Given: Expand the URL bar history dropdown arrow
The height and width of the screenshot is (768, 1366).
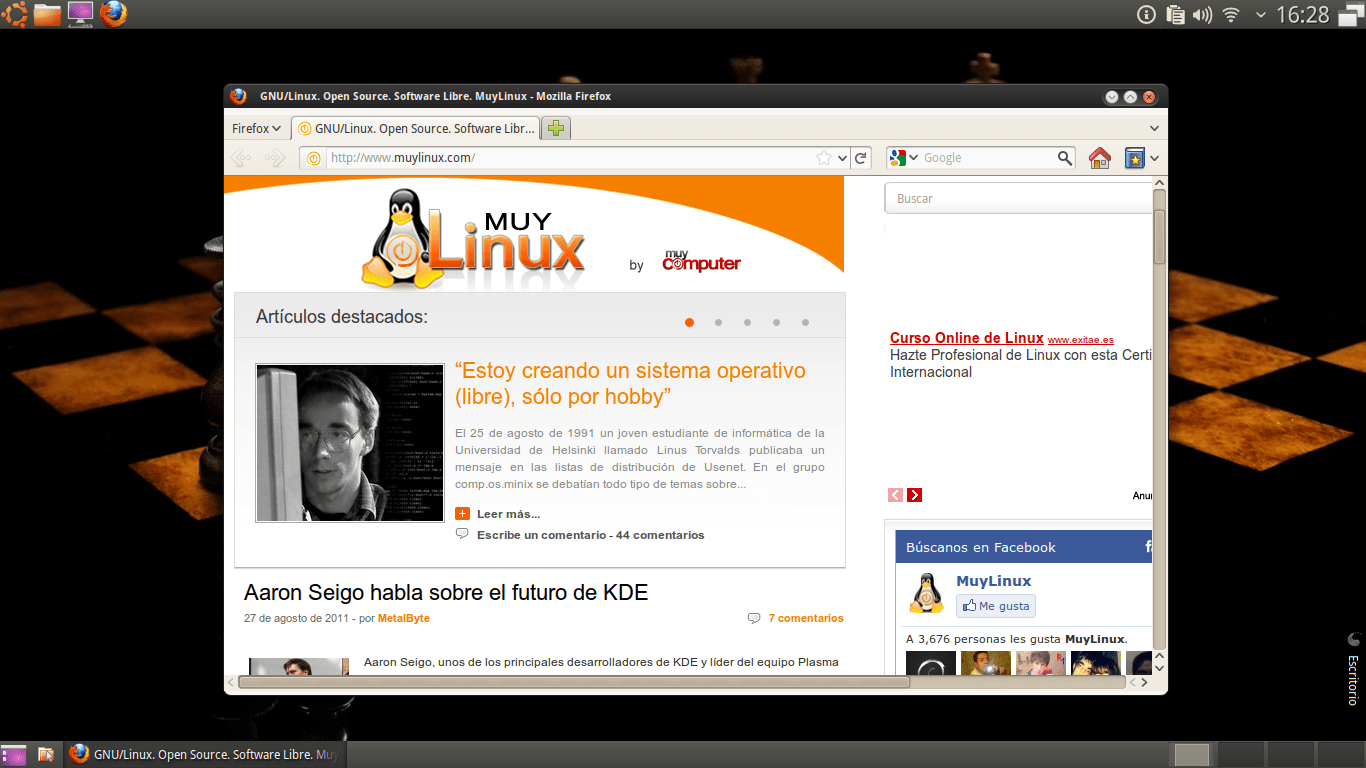Looking at the screenshot, I should (x=843, y=158).
